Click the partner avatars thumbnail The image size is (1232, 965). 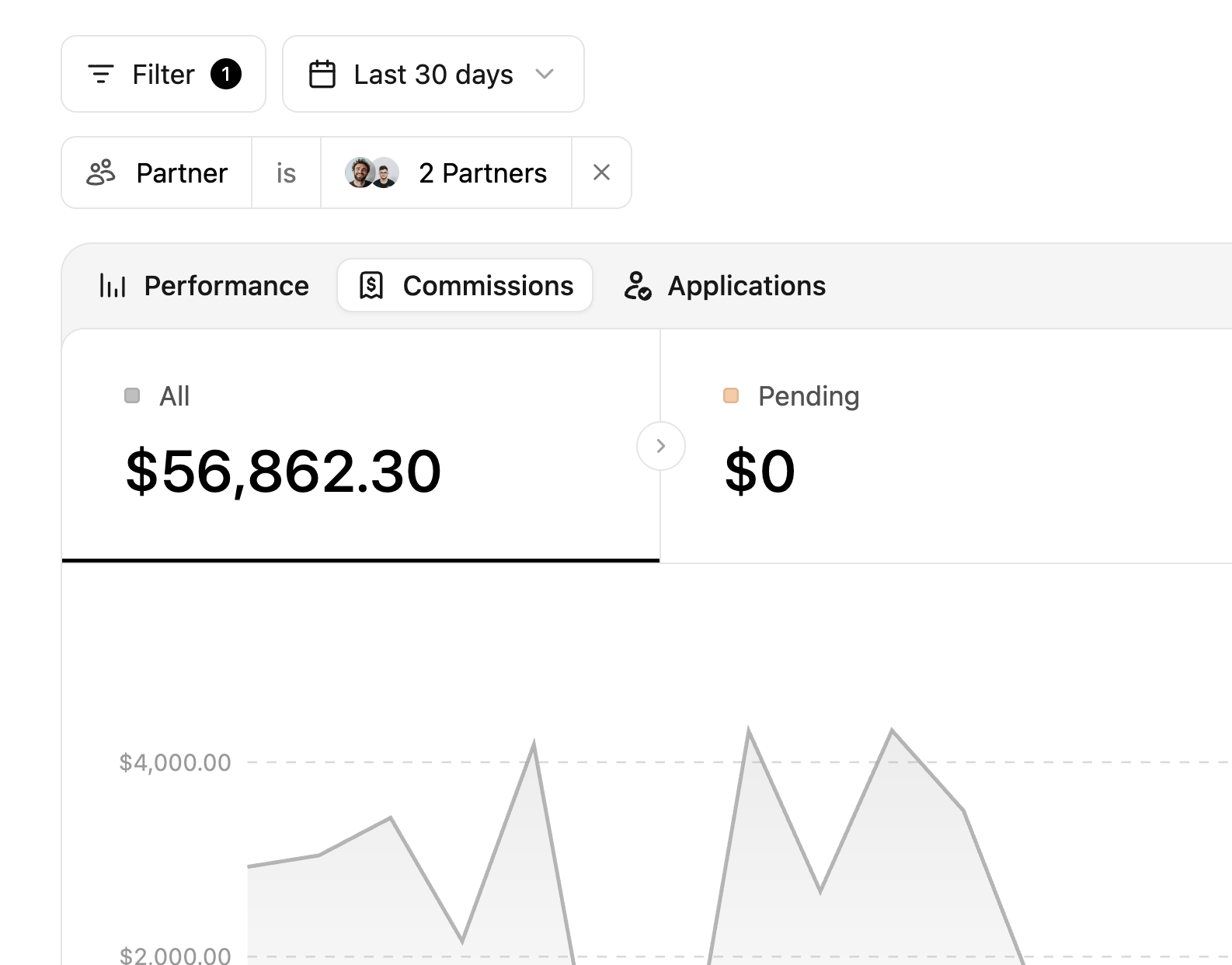pos(372,172)
